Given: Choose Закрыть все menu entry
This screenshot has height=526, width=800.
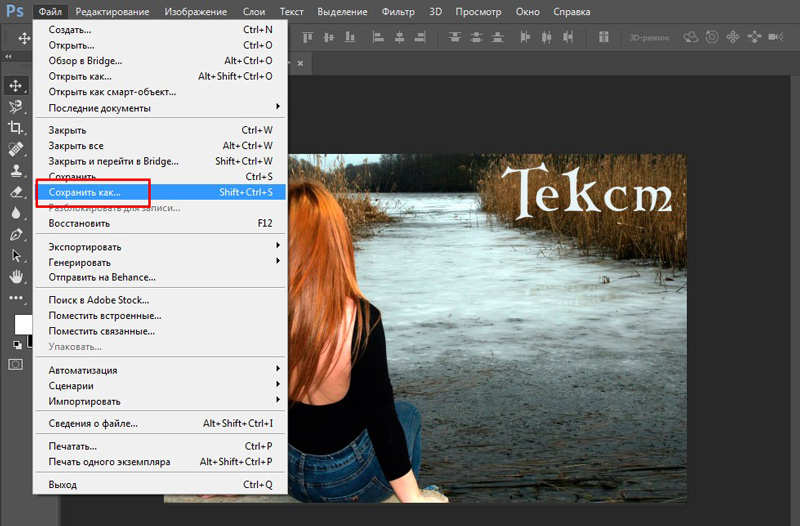Looking at the screenshot, I should (x=160, y=146).
